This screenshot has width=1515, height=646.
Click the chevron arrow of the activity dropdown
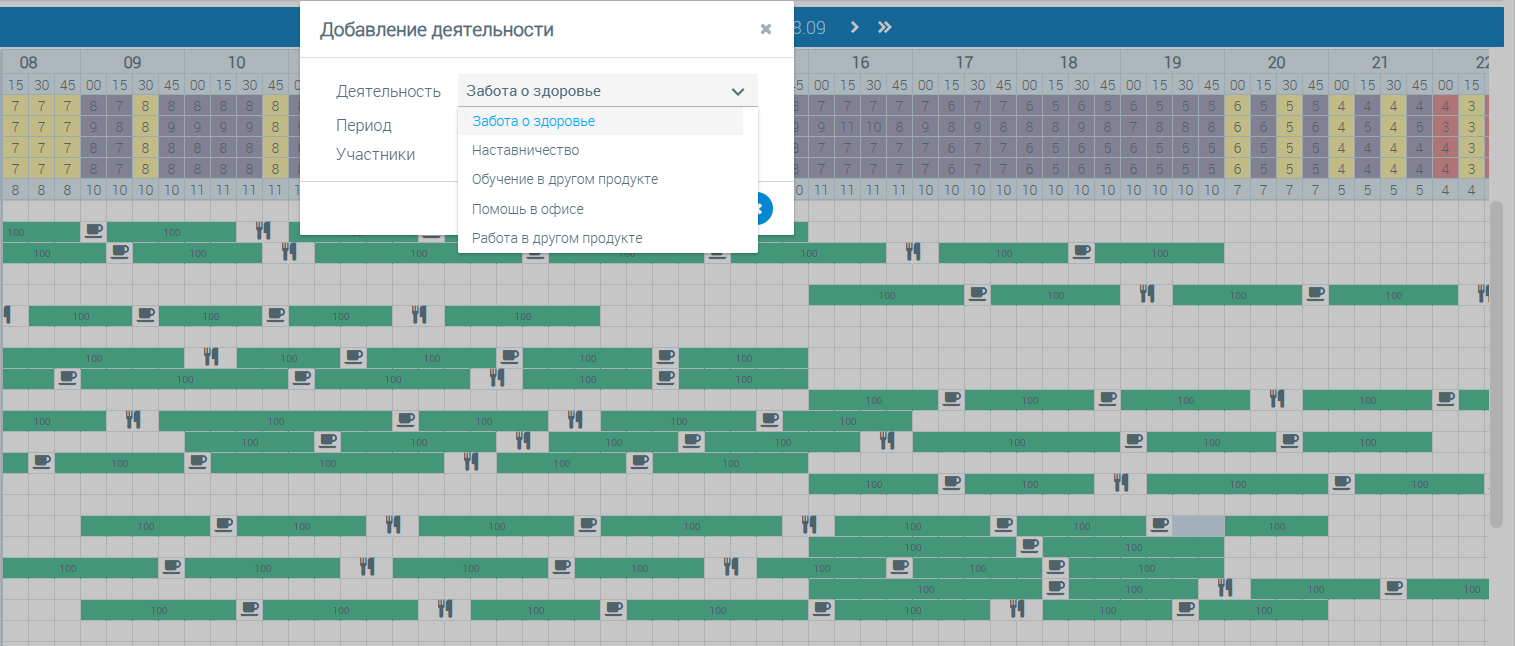coord(738,91)
